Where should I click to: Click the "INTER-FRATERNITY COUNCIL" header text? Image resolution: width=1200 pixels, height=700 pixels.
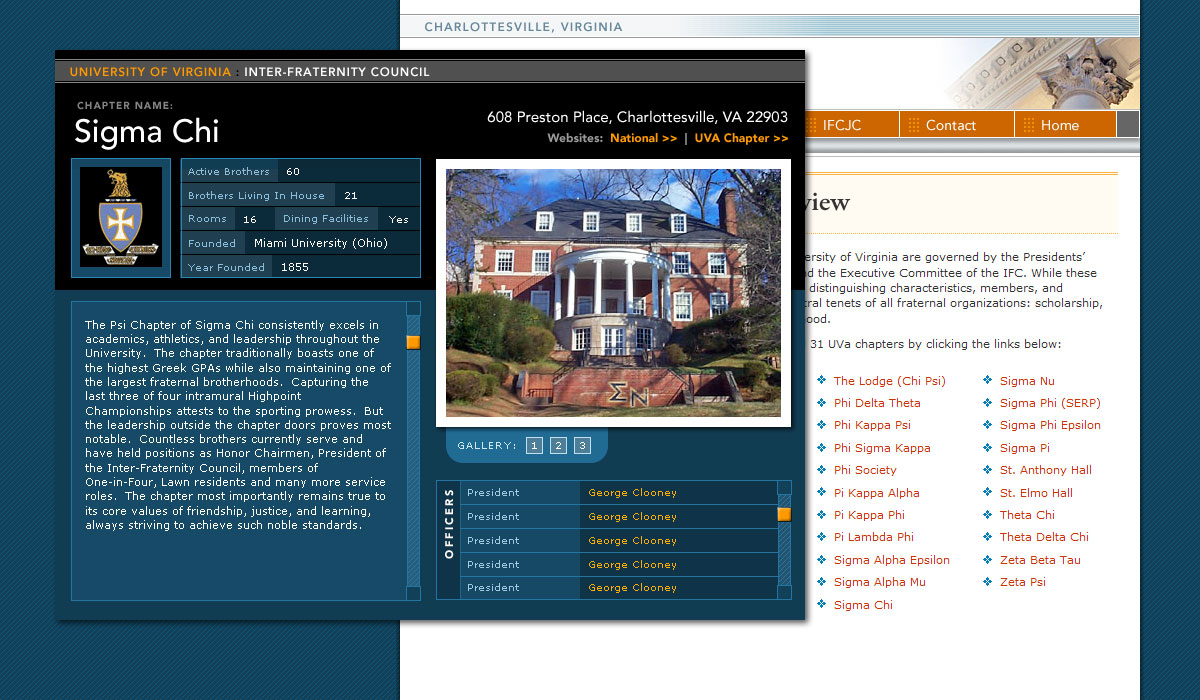(337, 72)
